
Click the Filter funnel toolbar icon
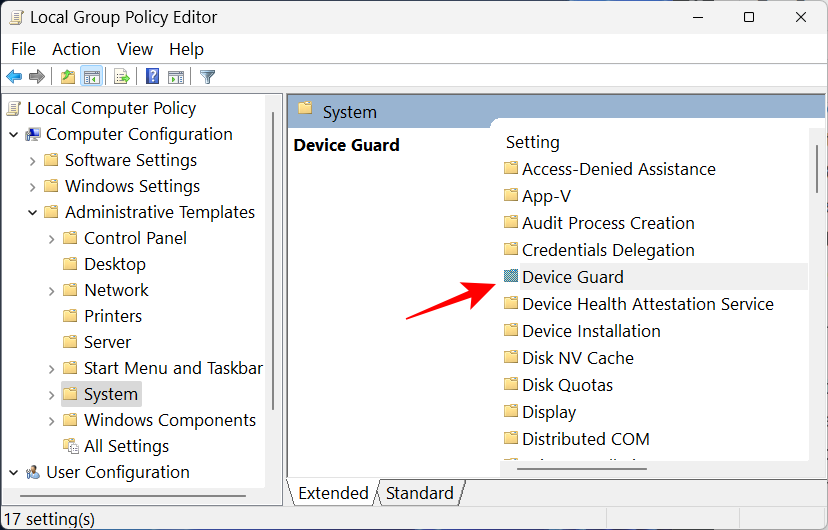[x=208, y=77]
